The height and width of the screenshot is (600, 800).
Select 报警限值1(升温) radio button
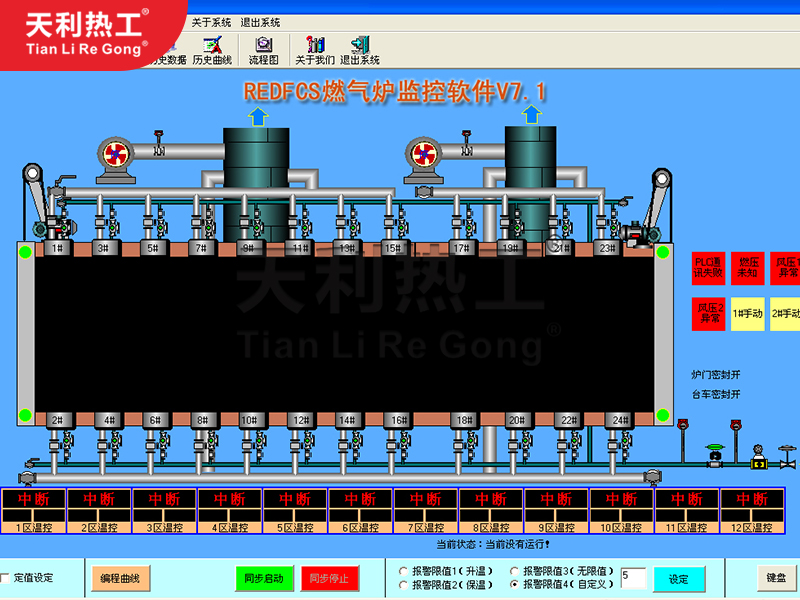403,571
